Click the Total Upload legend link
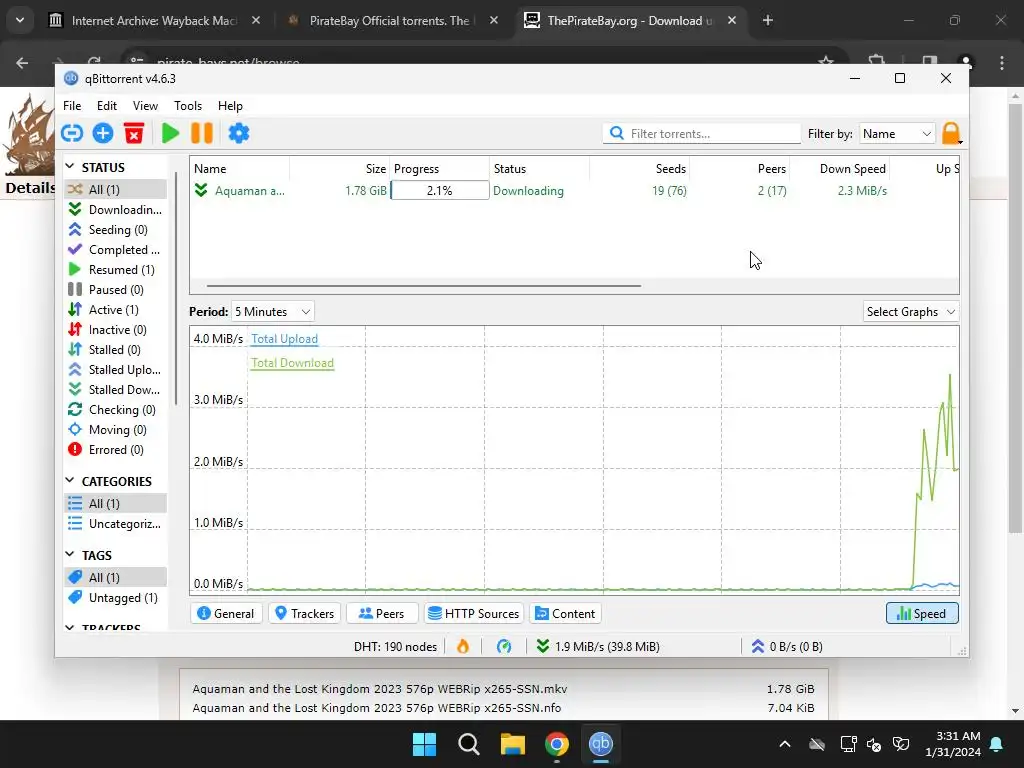Screen dimensions: 1024x768 coord(284,339)
